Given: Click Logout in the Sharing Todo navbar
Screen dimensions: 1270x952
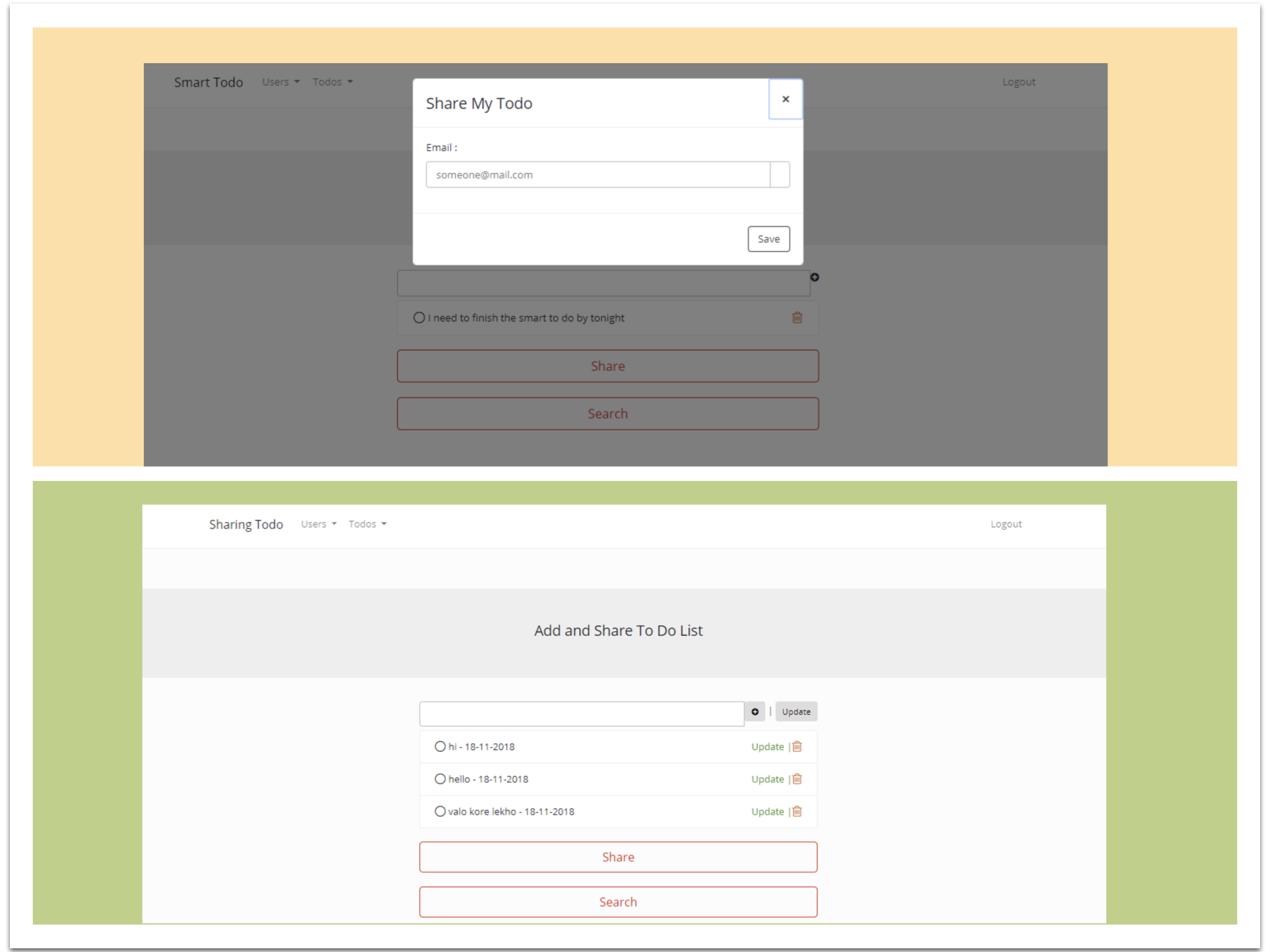Looking at the screenshot, I should [x=1006, y=524].
